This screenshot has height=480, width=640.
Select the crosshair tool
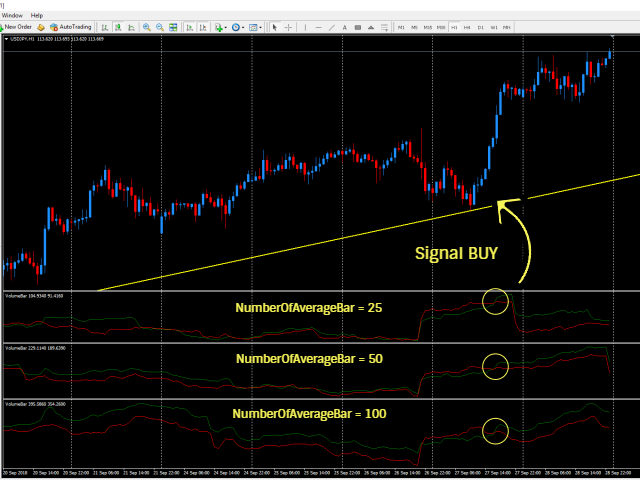[288, 27]
